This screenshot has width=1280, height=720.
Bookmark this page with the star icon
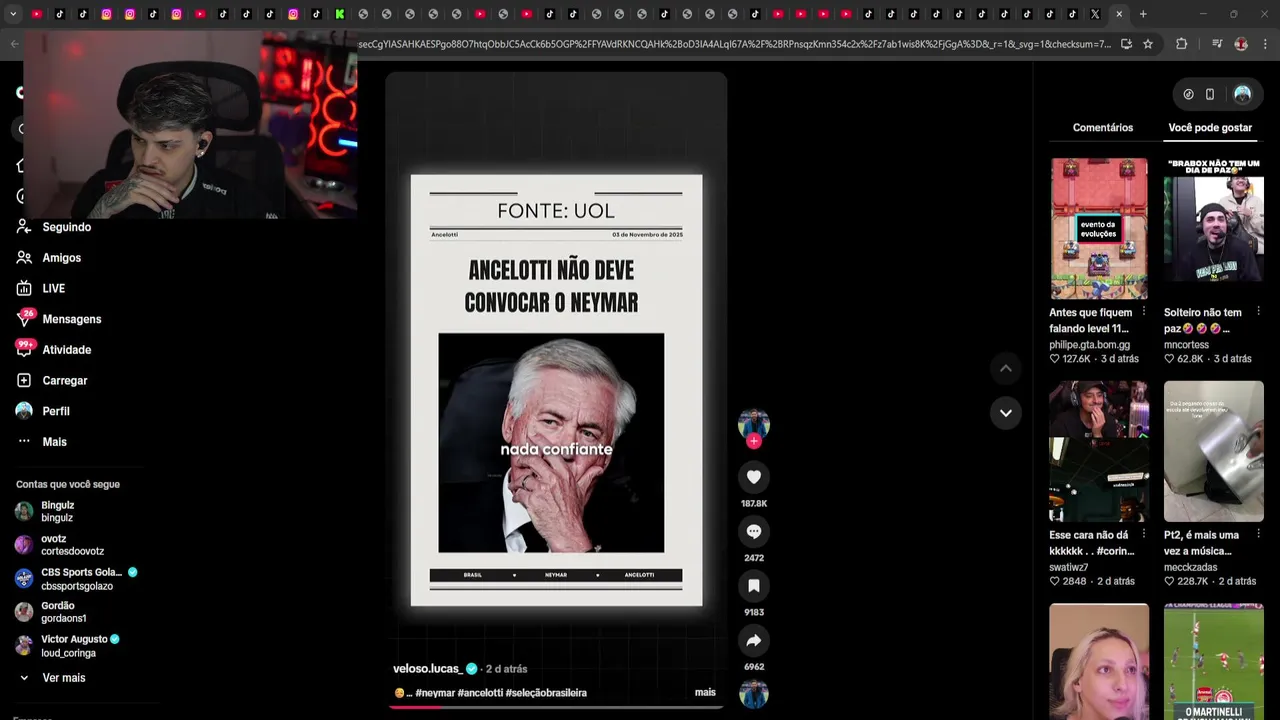[1148, 44]
